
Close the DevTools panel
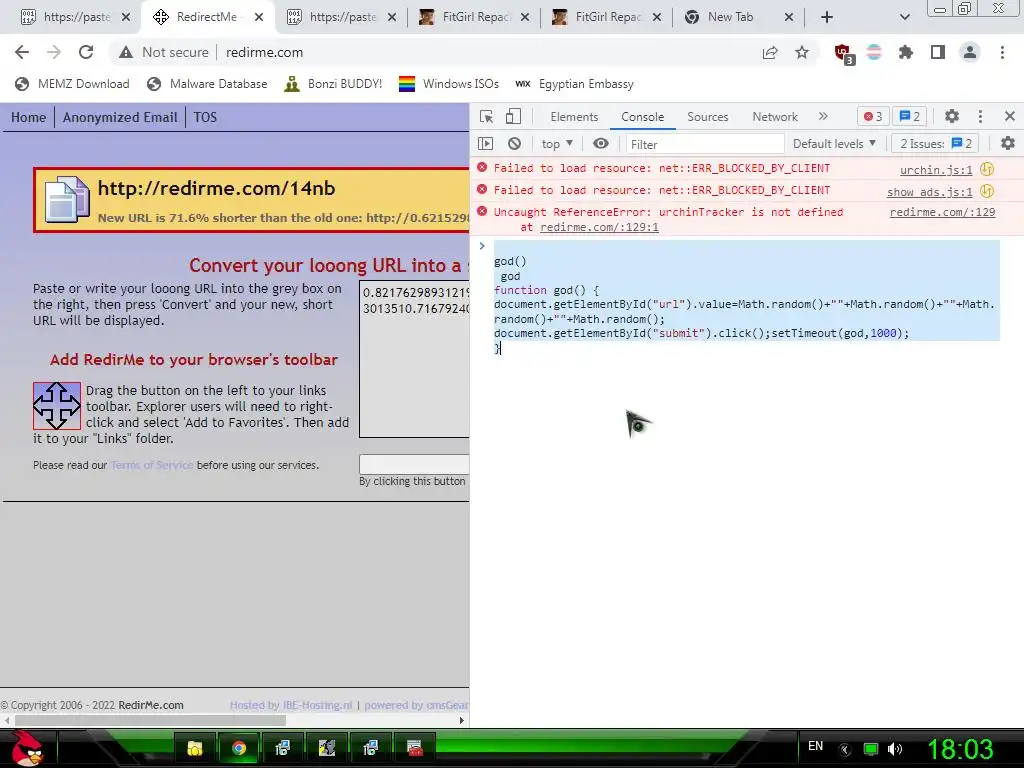[1010, 116]
